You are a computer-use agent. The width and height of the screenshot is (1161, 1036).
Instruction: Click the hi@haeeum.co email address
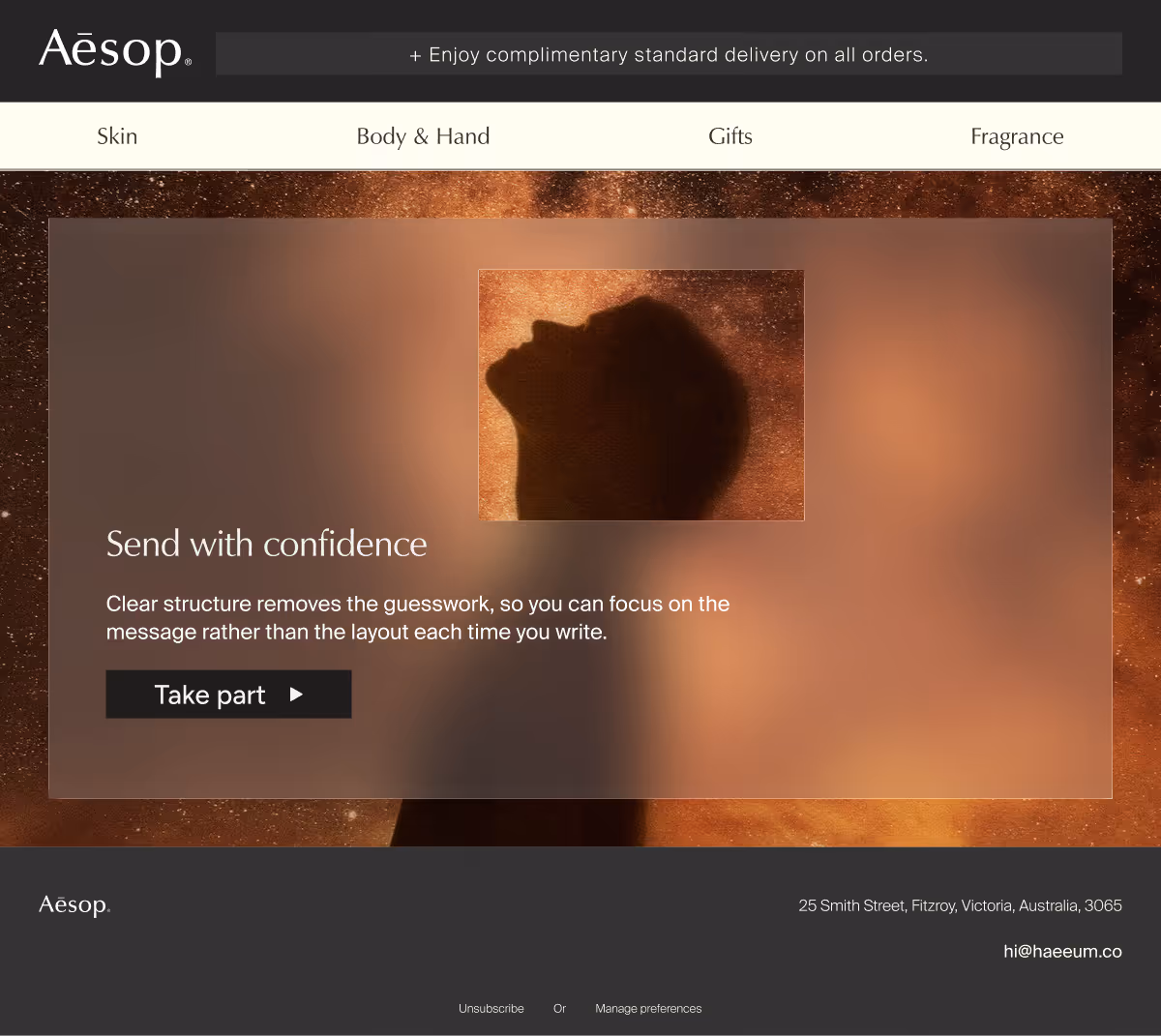(1062, 951)
